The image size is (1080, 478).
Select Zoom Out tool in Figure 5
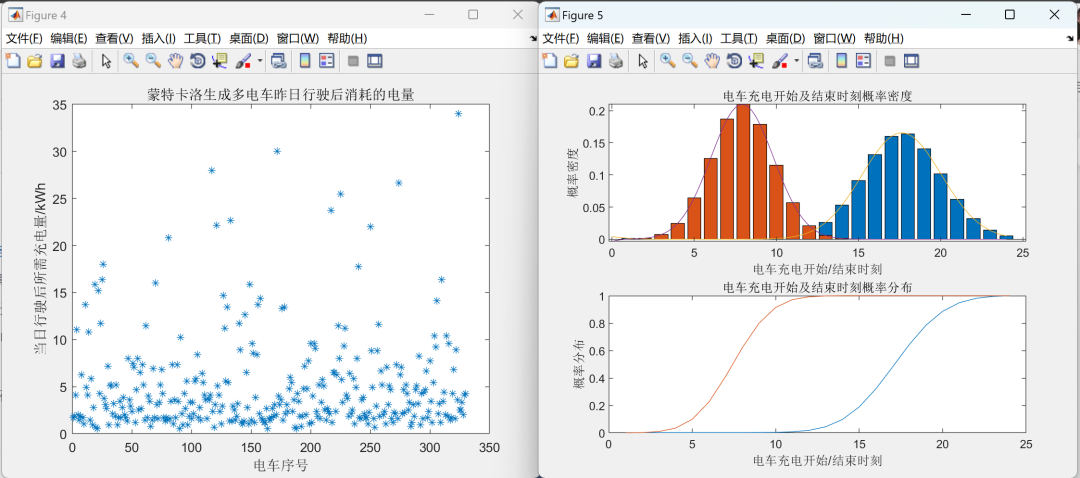(x=689, y=61)
